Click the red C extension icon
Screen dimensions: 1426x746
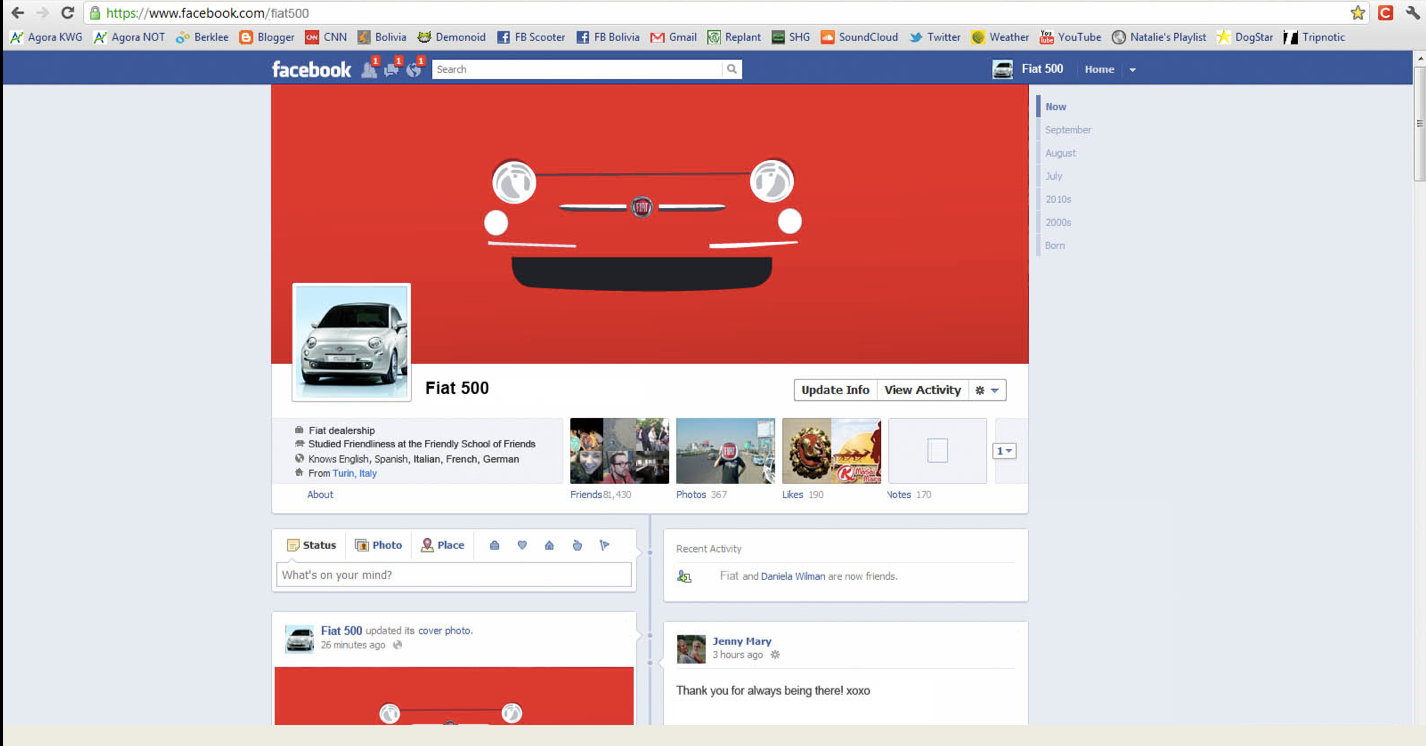(x=1385, y=13)
